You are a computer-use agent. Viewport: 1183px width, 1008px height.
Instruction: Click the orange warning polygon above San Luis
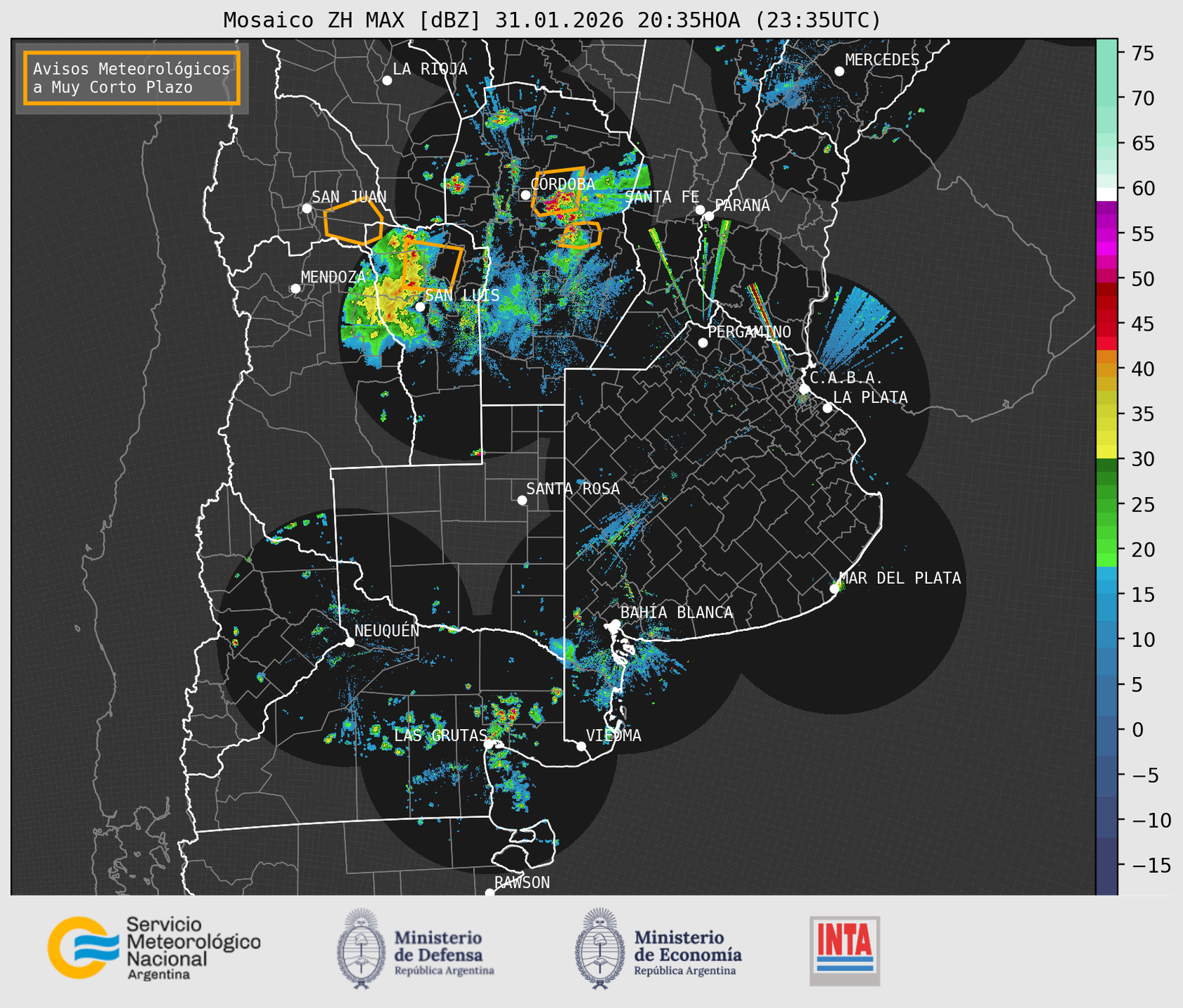(x=431, y=265)
